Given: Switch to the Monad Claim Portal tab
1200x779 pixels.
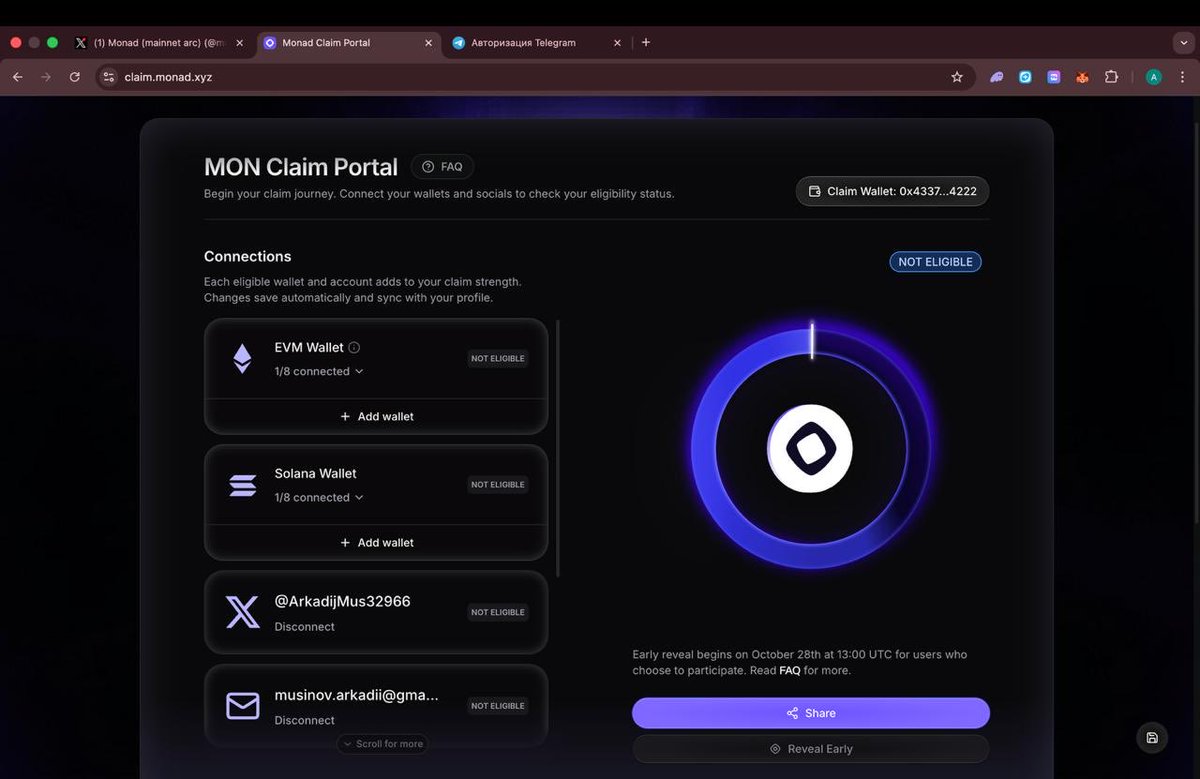Looking at the screenshot, I should pyautogui.click(x=348, y=43).
